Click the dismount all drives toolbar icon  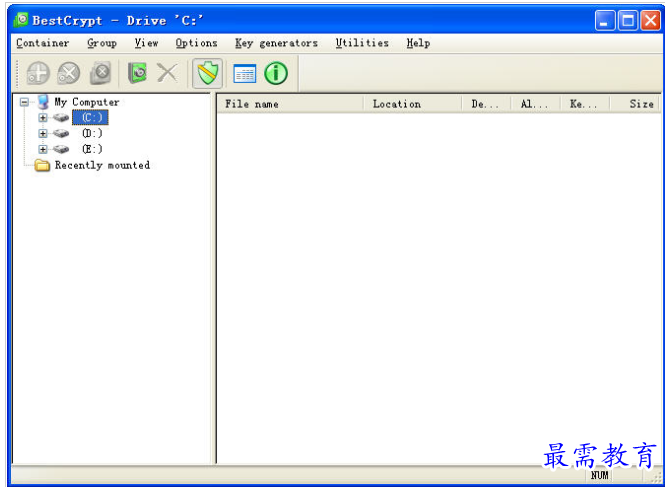tap(101, 73)
